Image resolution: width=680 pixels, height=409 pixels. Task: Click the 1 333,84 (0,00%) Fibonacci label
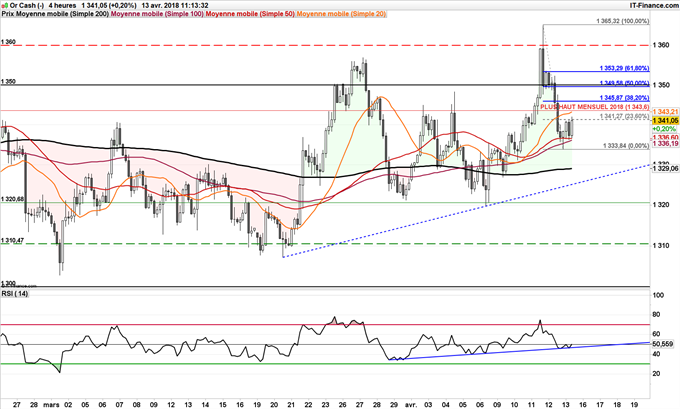[626, 146]
